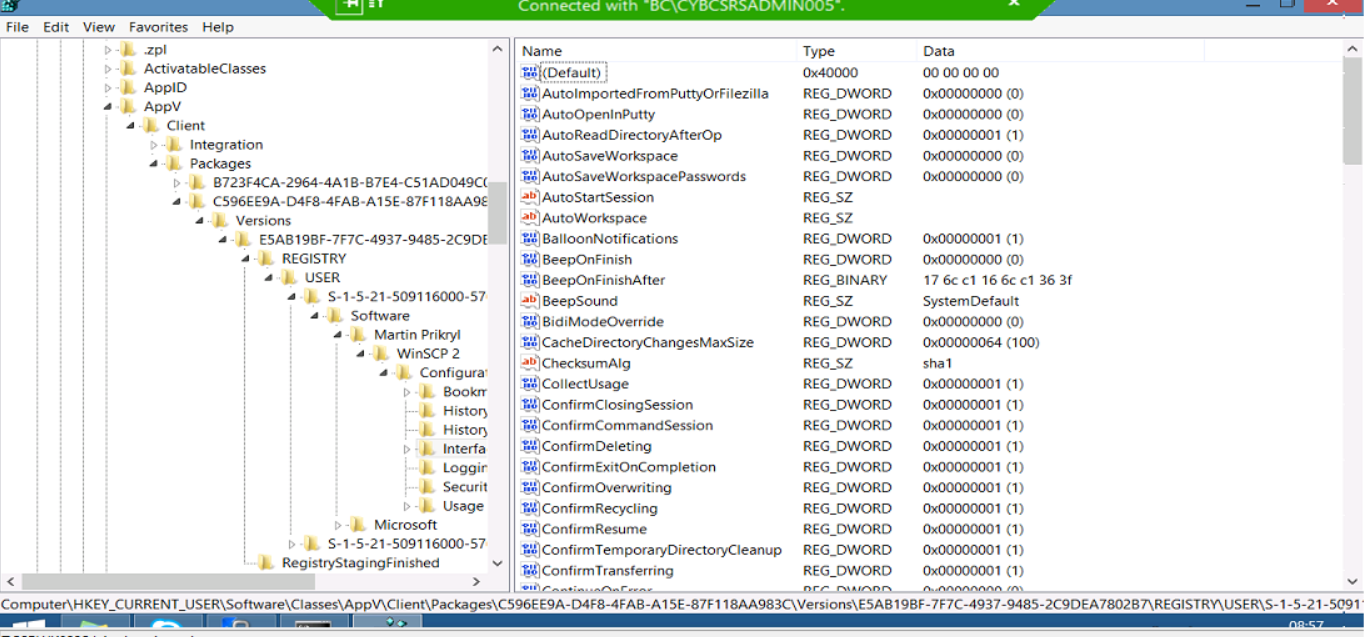Select the RegistryStagingFinished key
The height and width of the screenshot is (637, 1365).
coord(360,563)
